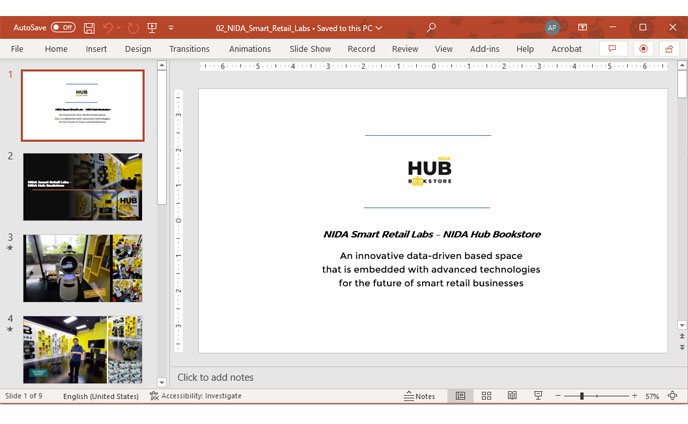
Task: Select the Design tab
Action: pyautogui.click(x=138, y=49)
